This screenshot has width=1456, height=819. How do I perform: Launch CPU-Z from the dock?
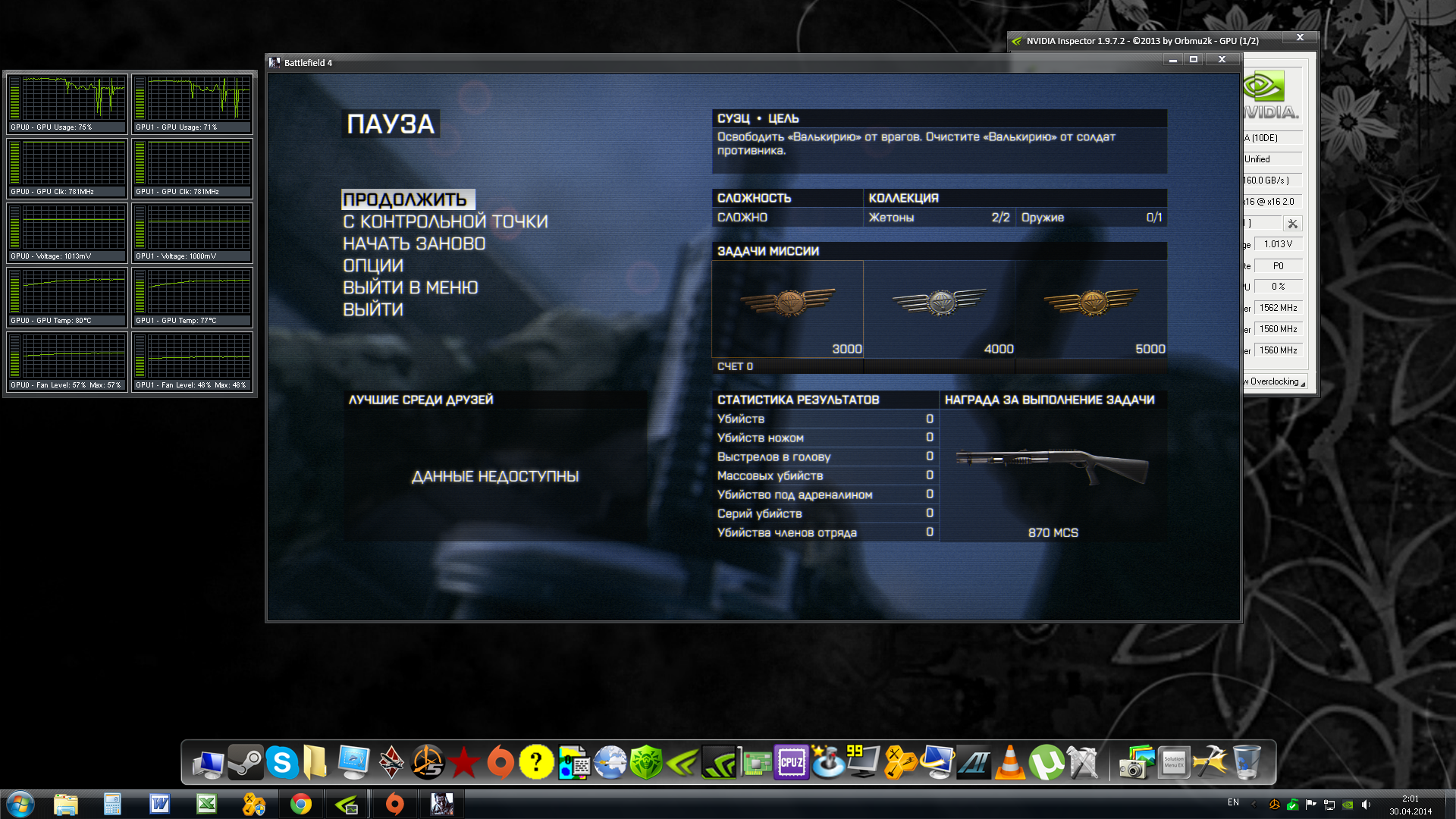(x=791, y=762)
